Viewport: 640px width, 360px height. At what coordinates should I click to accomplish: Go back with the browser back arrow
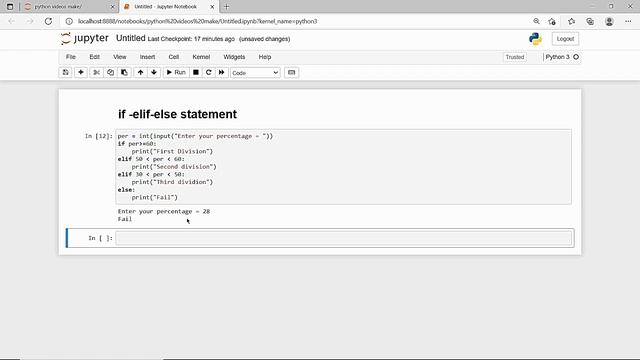pos(11,21)
